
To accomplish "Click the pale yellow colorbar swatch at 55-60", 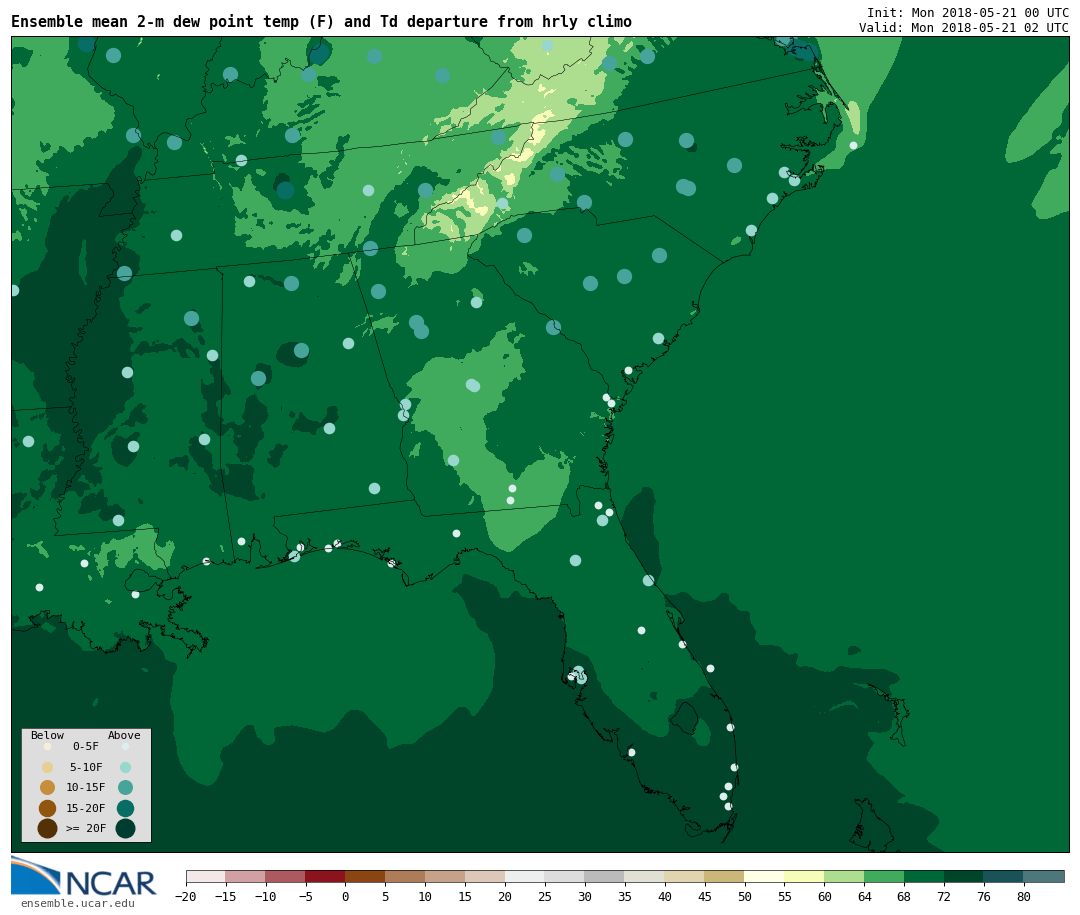I will pos(804,876).
